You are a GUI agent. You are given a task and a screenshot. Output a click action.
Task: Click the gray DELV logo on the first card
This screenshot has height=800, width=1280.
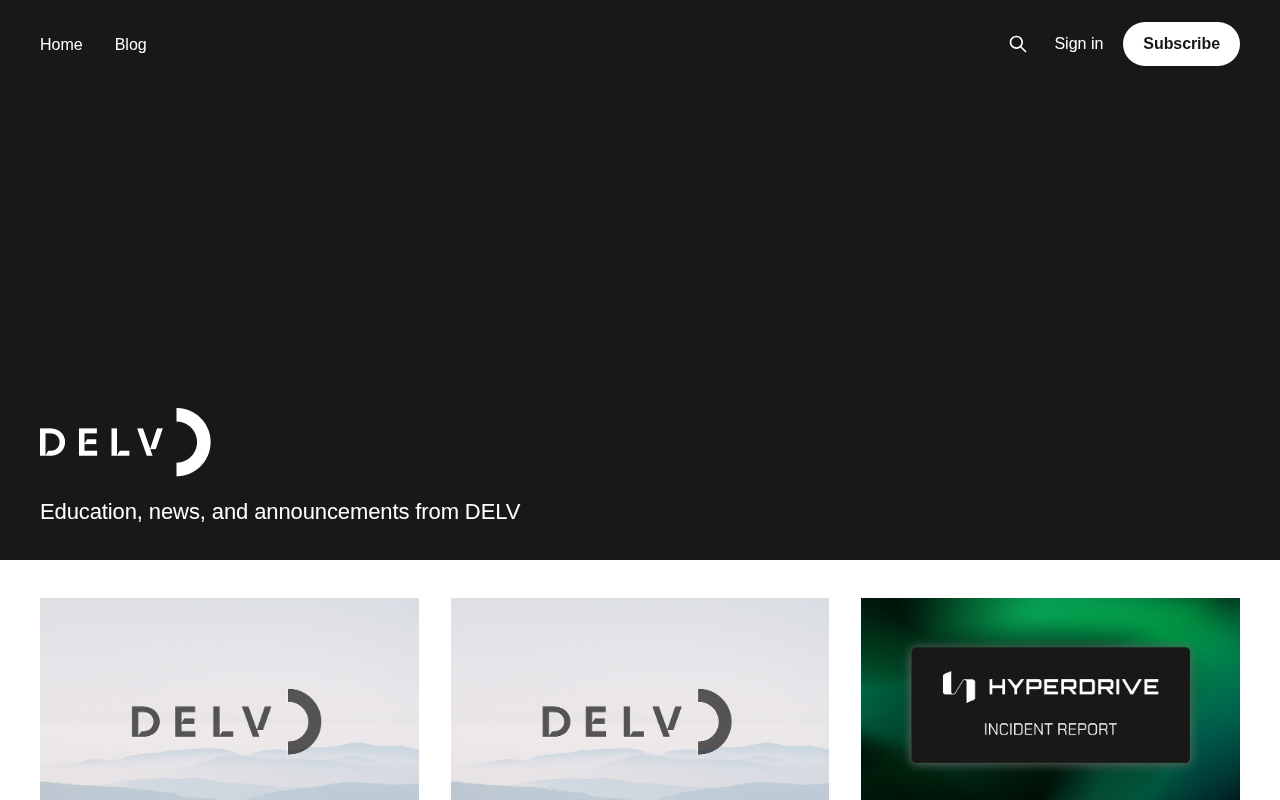pyautogui.click(x=226, y=721)
